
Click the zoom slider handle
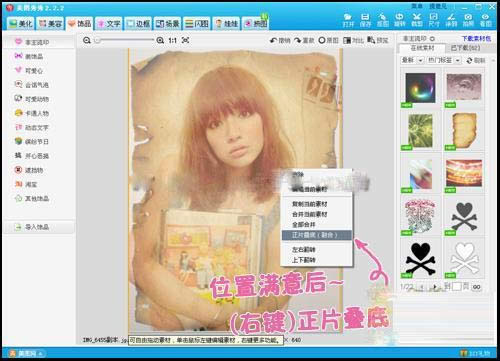click(x=97, y=40)
